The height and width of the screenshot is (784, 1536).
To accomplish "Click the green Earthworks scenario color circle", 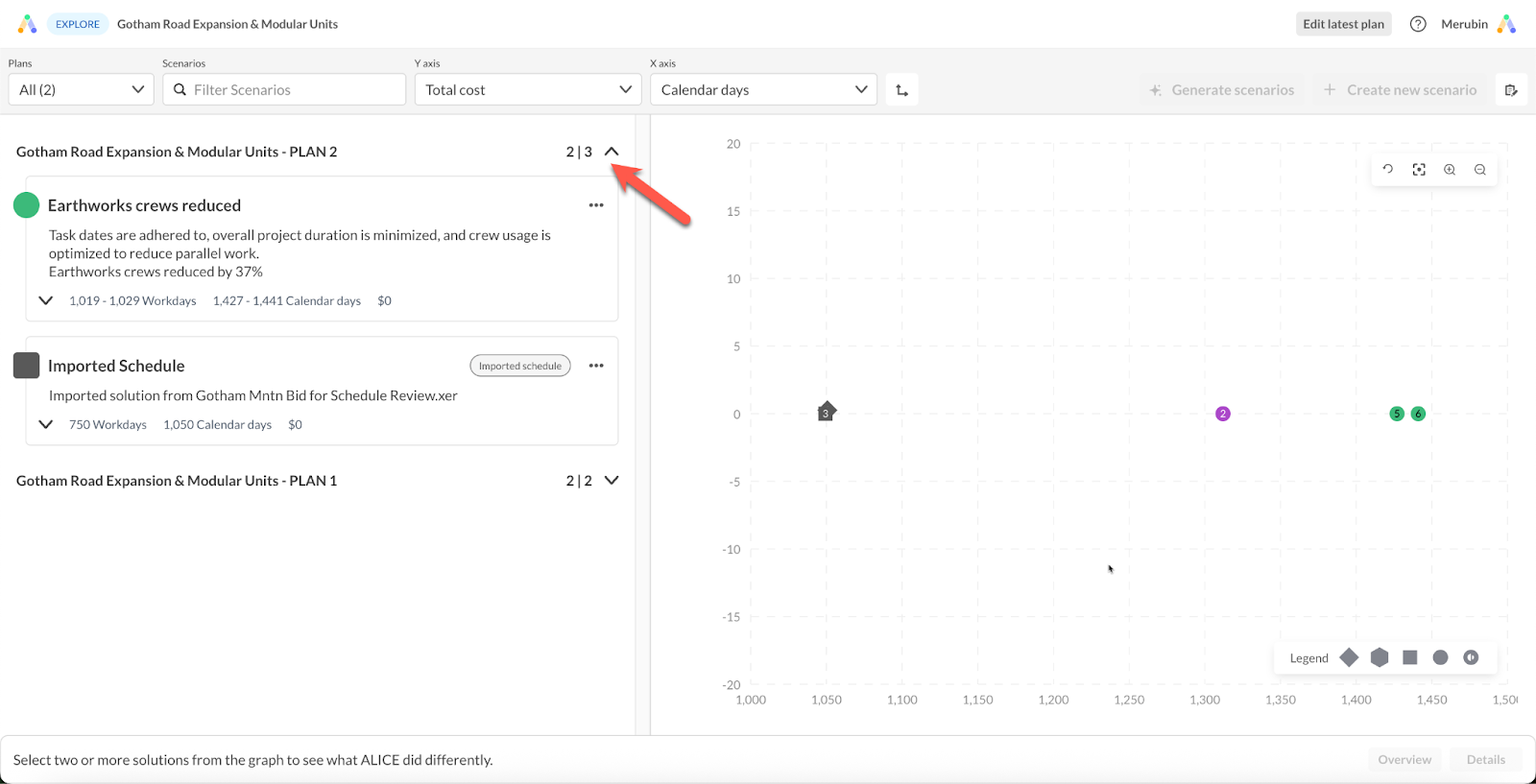I will coord(27,204).
